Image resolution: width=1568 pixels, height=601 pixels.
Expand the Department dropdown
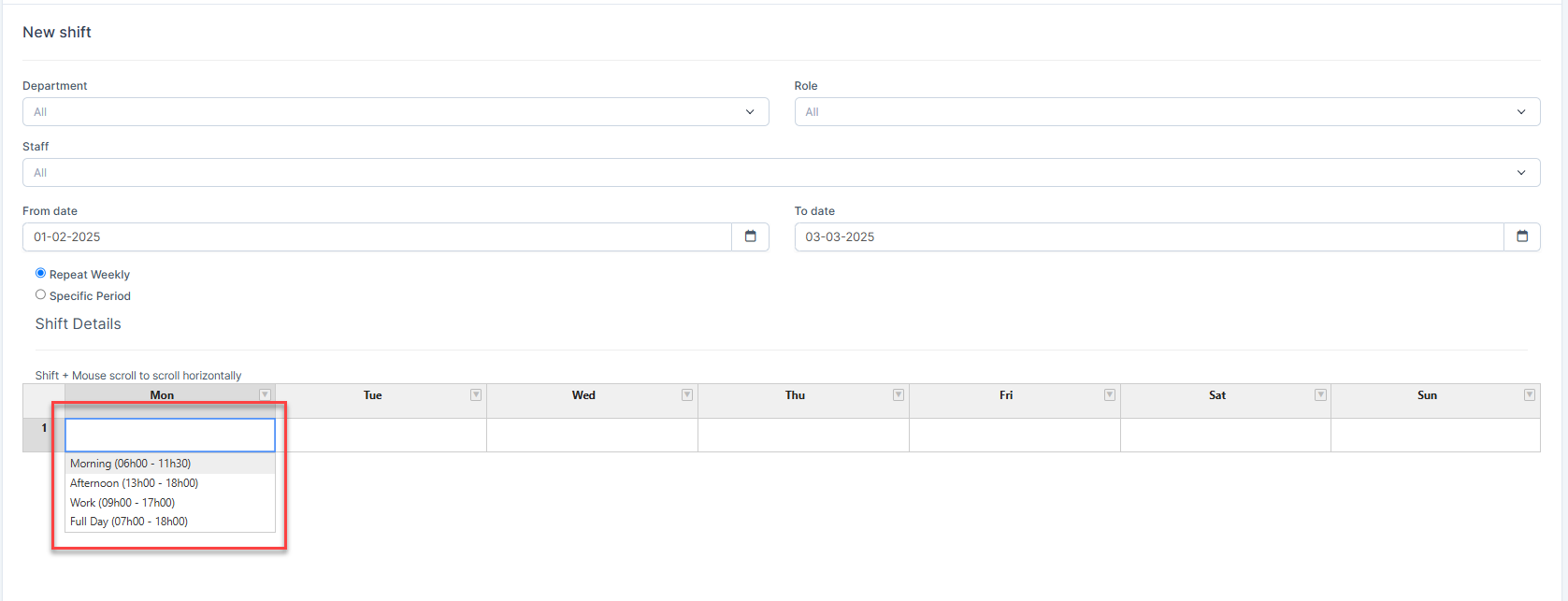point(395,112)
